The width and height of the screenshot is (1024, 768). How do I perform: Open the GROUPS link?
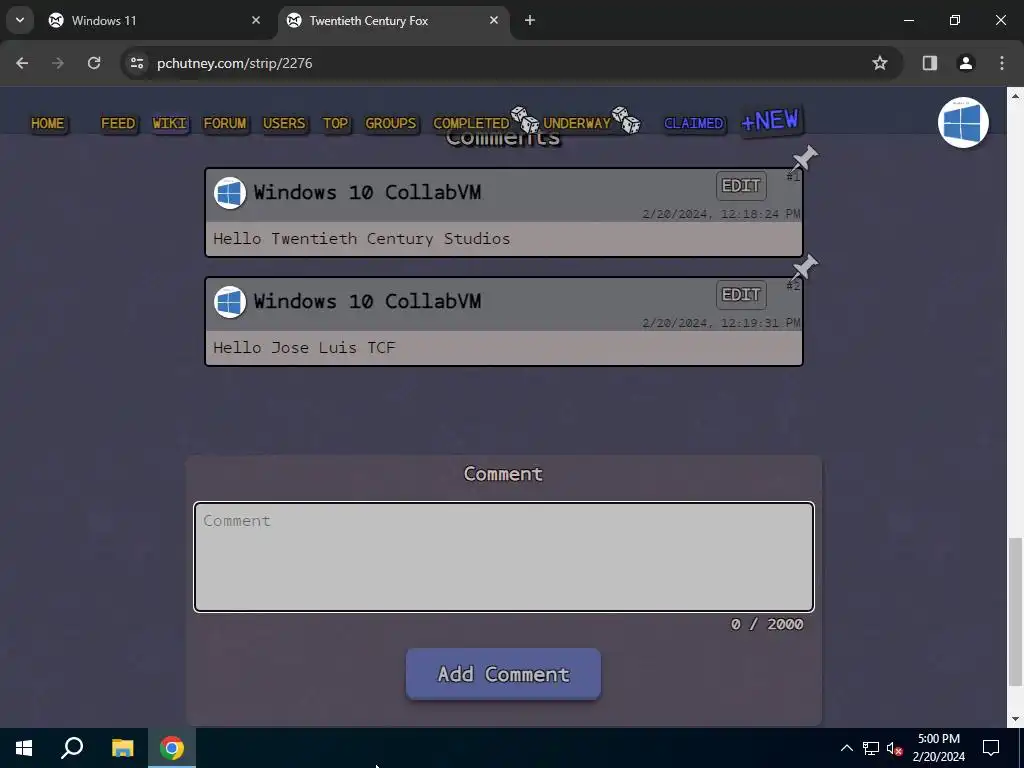391,123
